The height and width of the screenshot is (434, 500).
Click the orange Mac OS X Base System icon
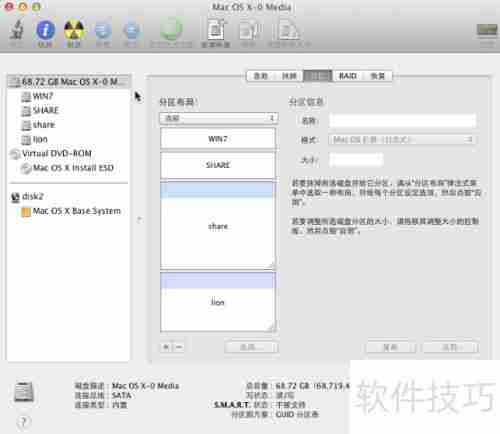(26, 212)
